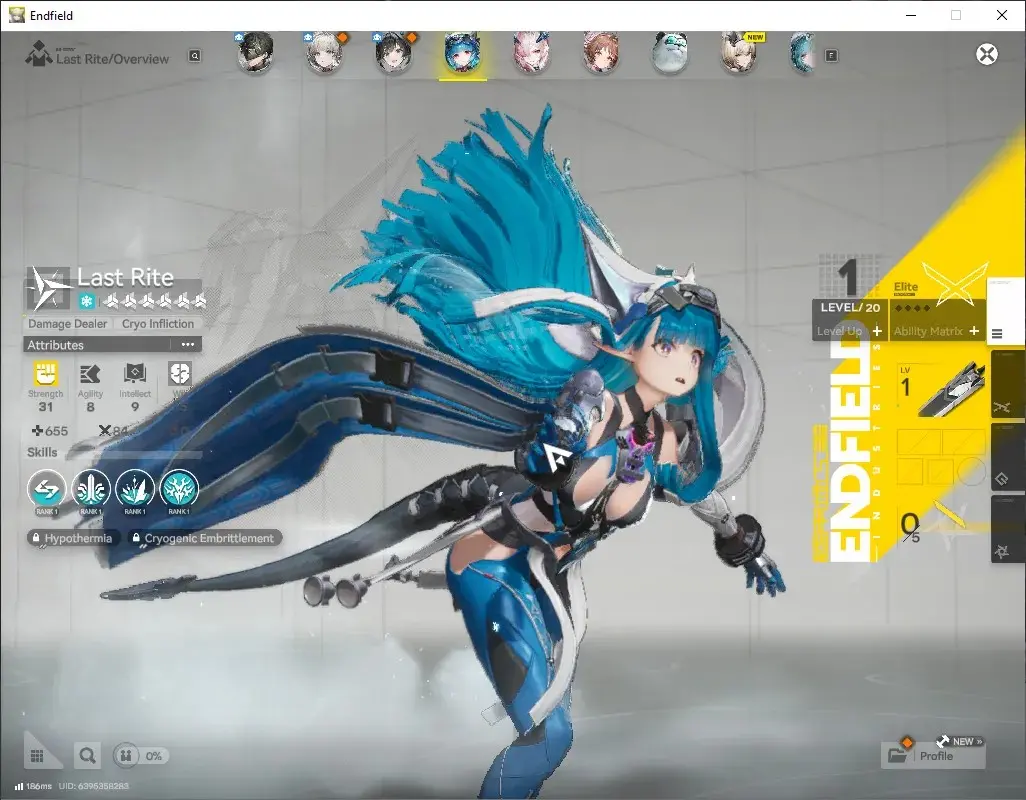Select the black-haired operator with orange marker
The height and width of the screenshot is (800, 1026).
click(x=393, y=52)
